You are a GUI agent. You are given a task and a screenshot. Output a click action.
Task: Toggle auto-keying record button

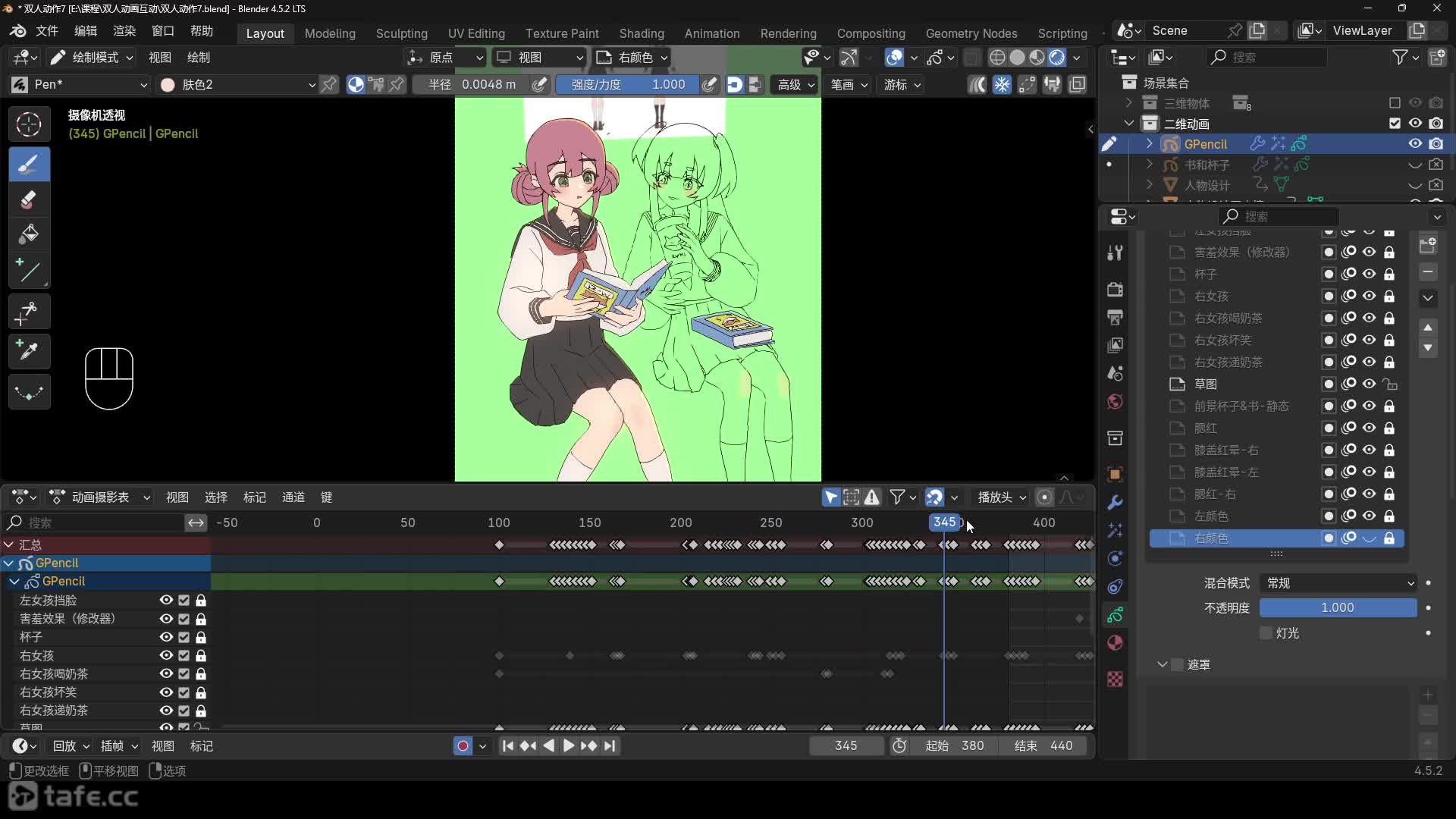pos(463,746)
